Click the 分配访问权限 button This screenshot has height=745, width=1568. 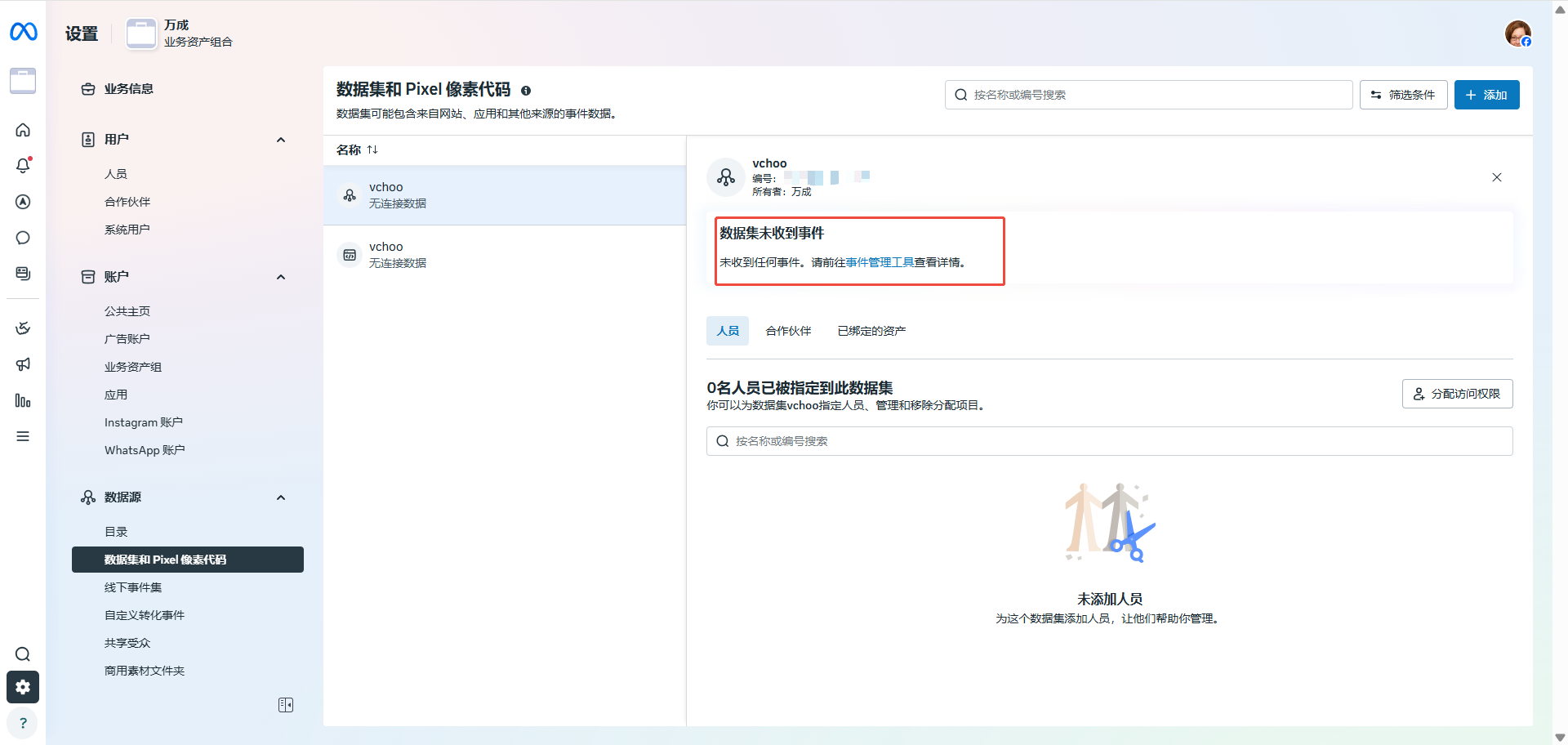[x=1457, y=394]
